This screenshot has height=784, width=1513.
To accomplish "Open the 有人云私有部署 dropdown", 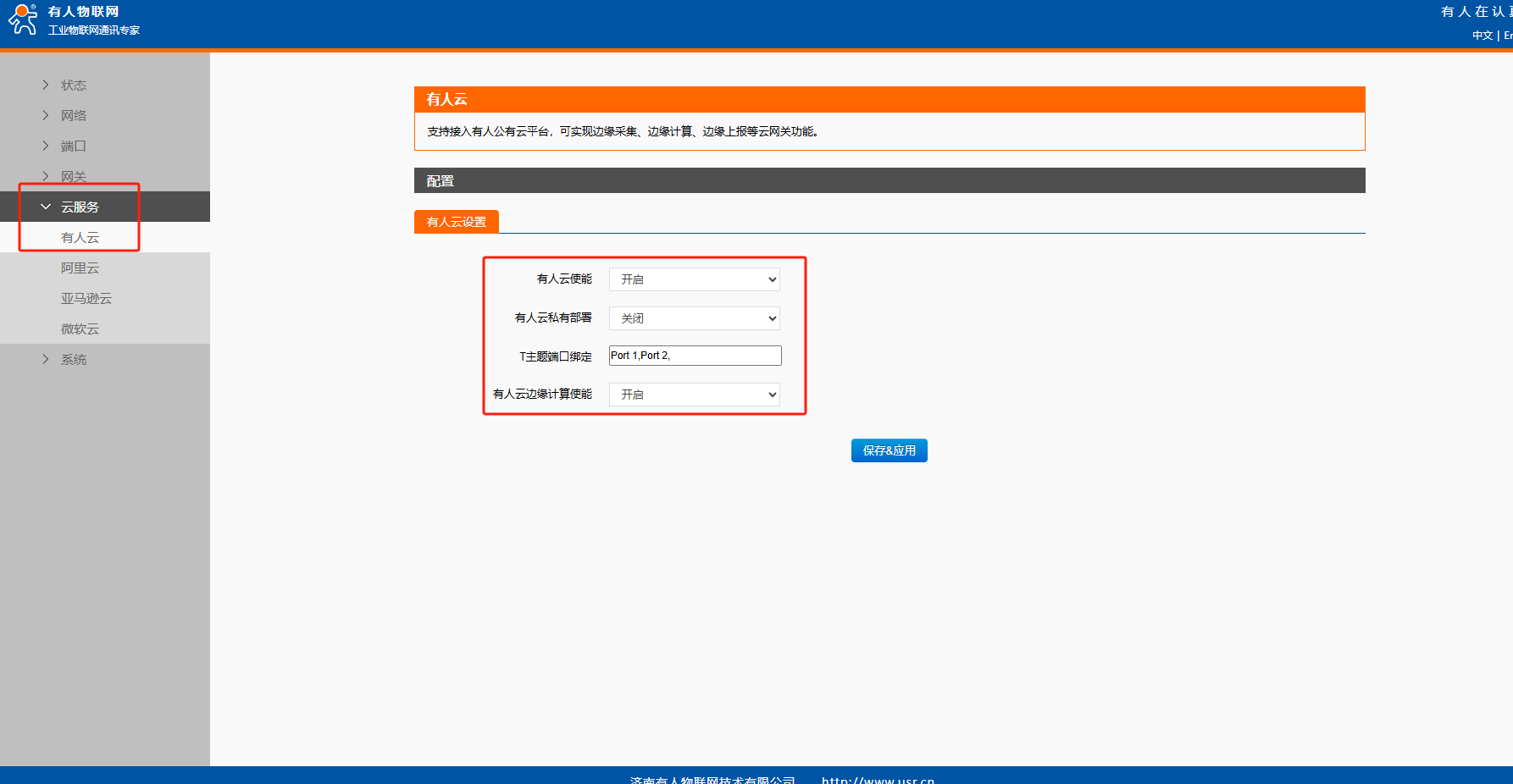I will point(694,318).
